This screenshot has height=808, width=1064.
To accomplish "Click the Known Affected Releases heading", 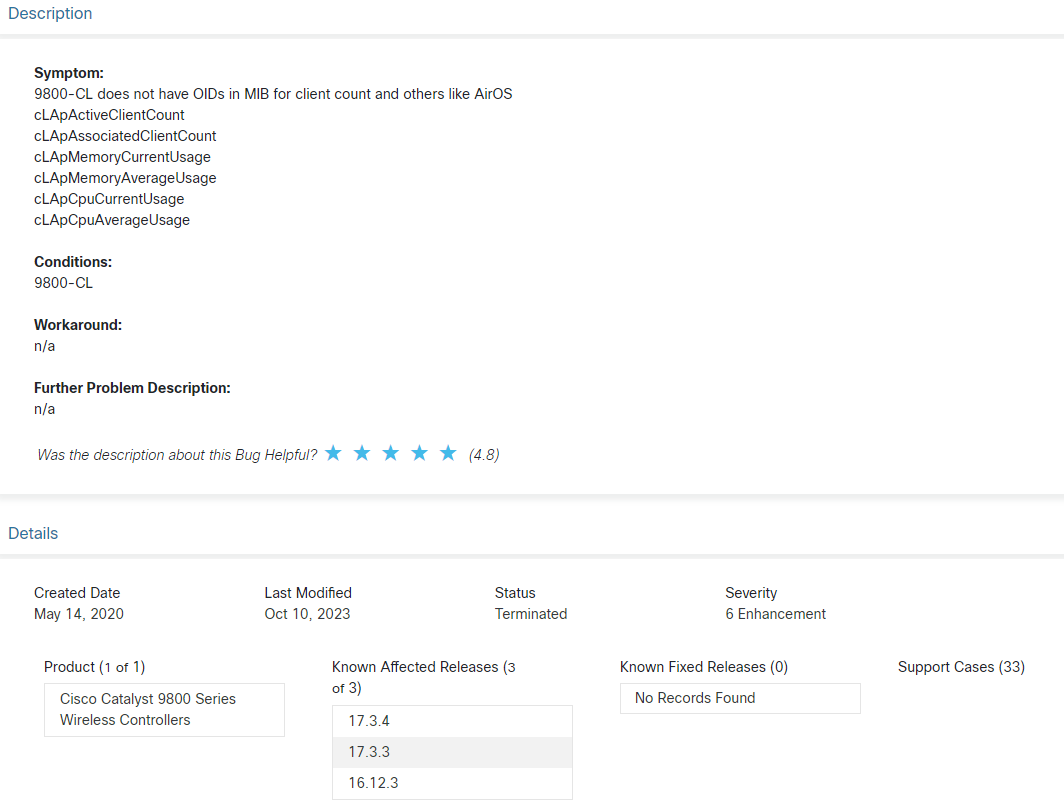I will point(423,677).
